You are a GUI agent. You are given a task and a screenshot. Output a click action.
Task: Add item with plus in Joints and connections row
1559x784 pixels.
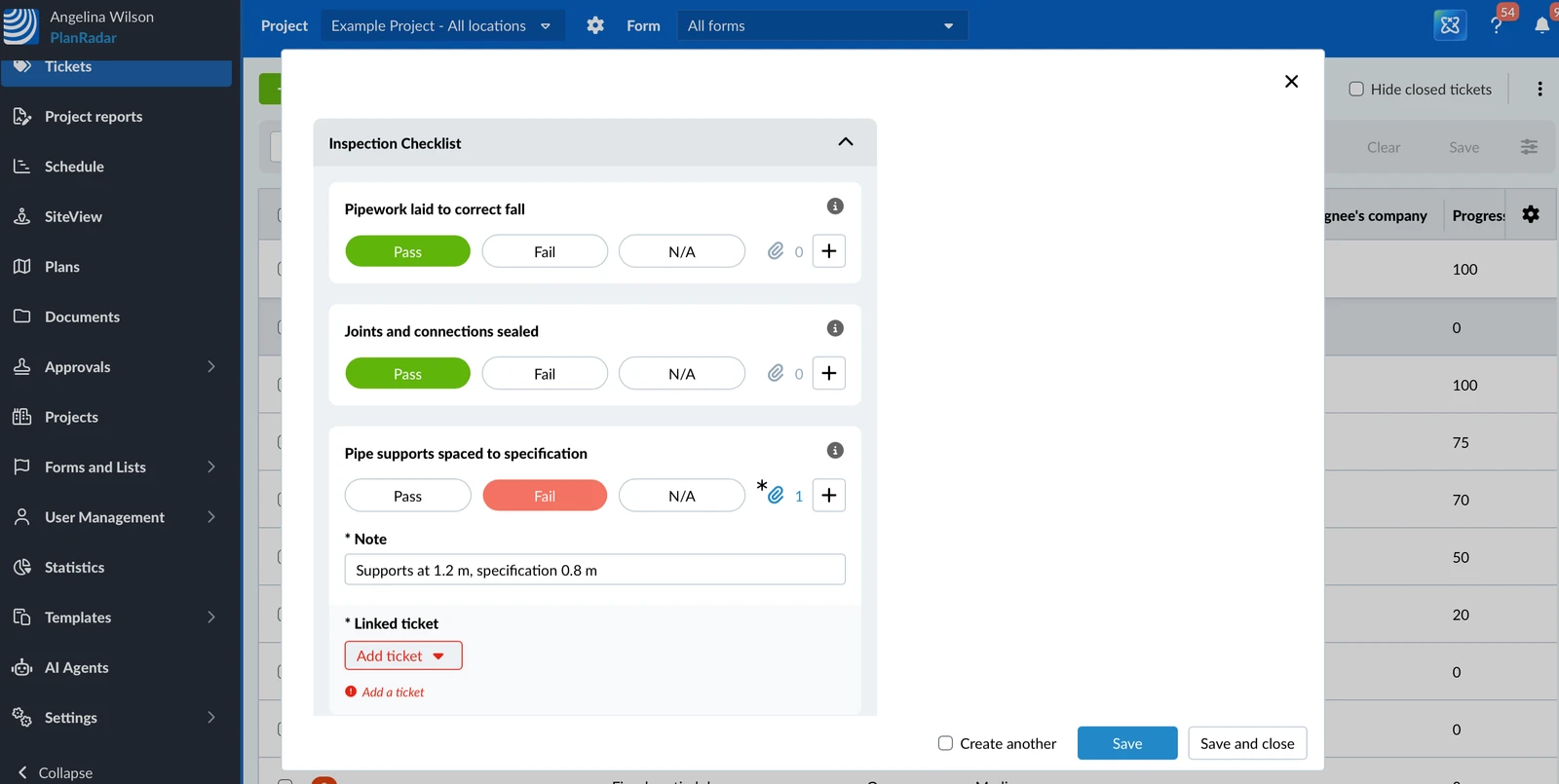(x=829, y=373)
